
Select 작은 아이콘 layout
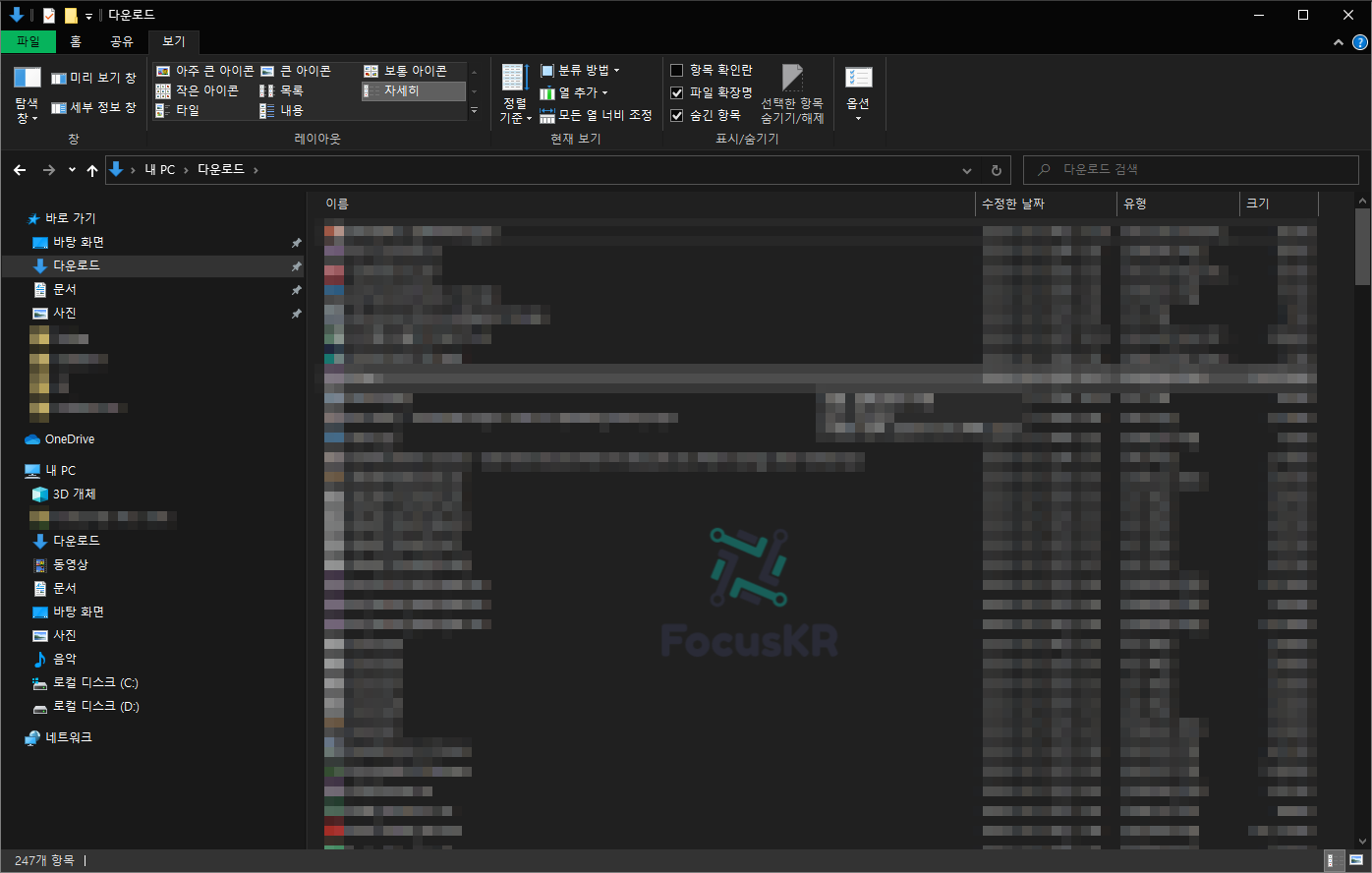click(197, 90)
